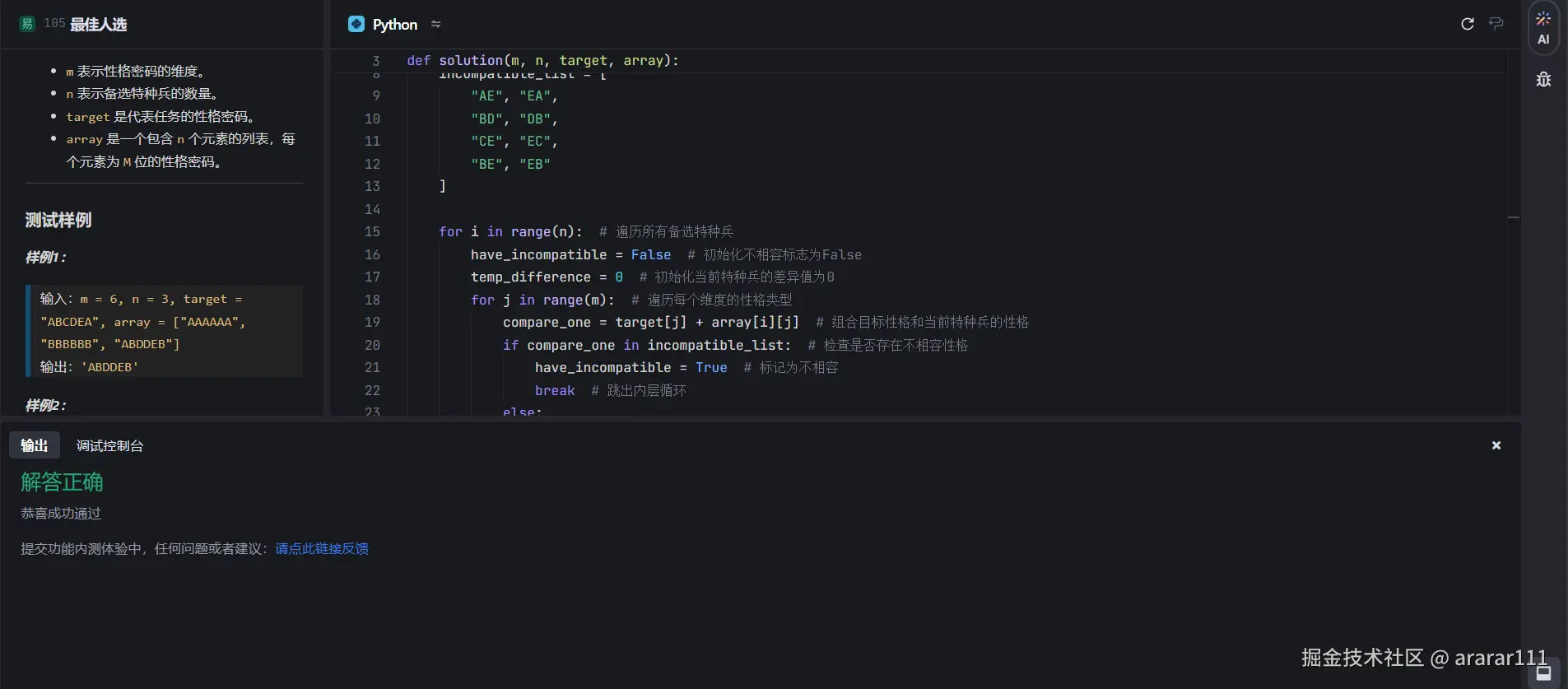1568x689 pixels.
Task: Click the Python language name label
Action: pyautogui.click(x=395, y=25)
